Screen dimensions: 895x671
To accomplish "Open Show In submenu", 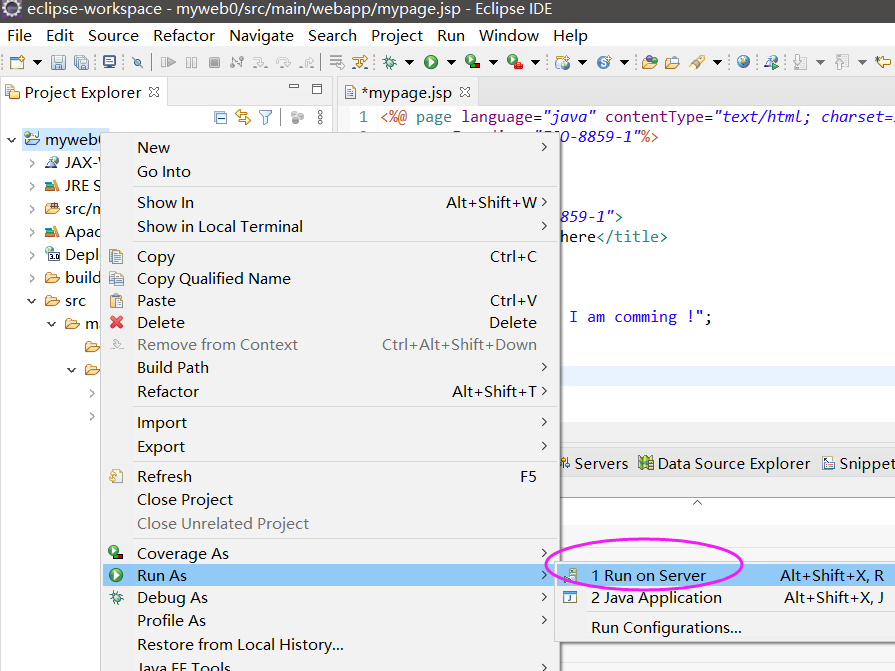I will pyautogui.click(x=330, y=203).
